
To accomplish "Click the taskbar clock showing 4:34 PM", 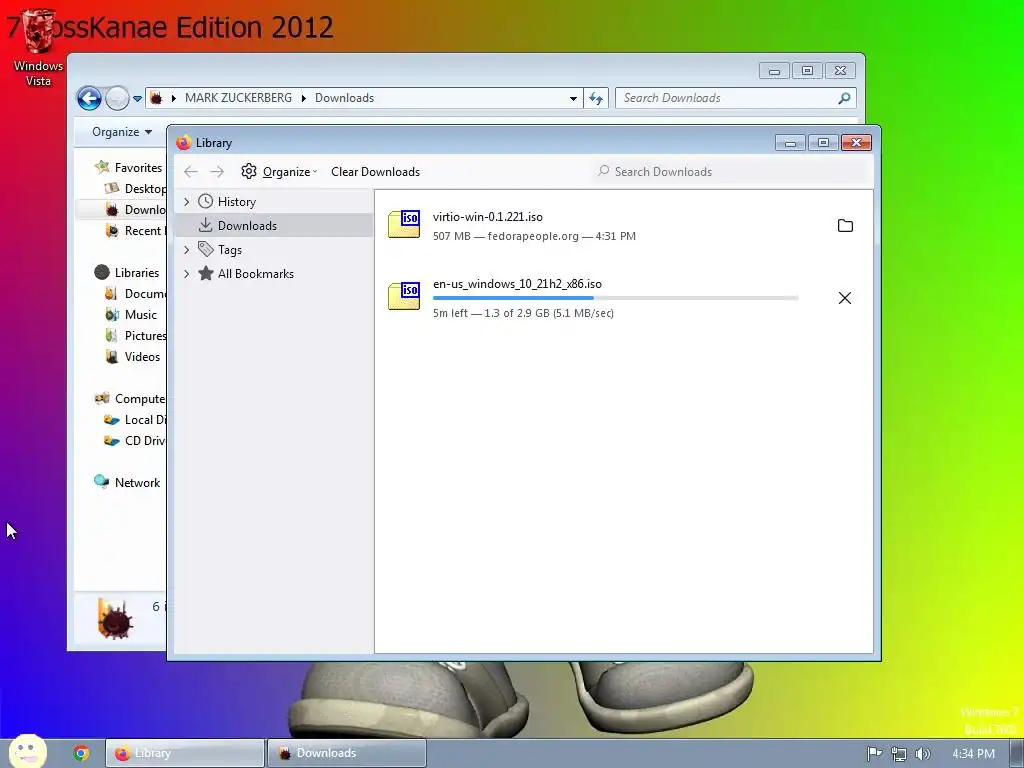I will click(973, 754).
